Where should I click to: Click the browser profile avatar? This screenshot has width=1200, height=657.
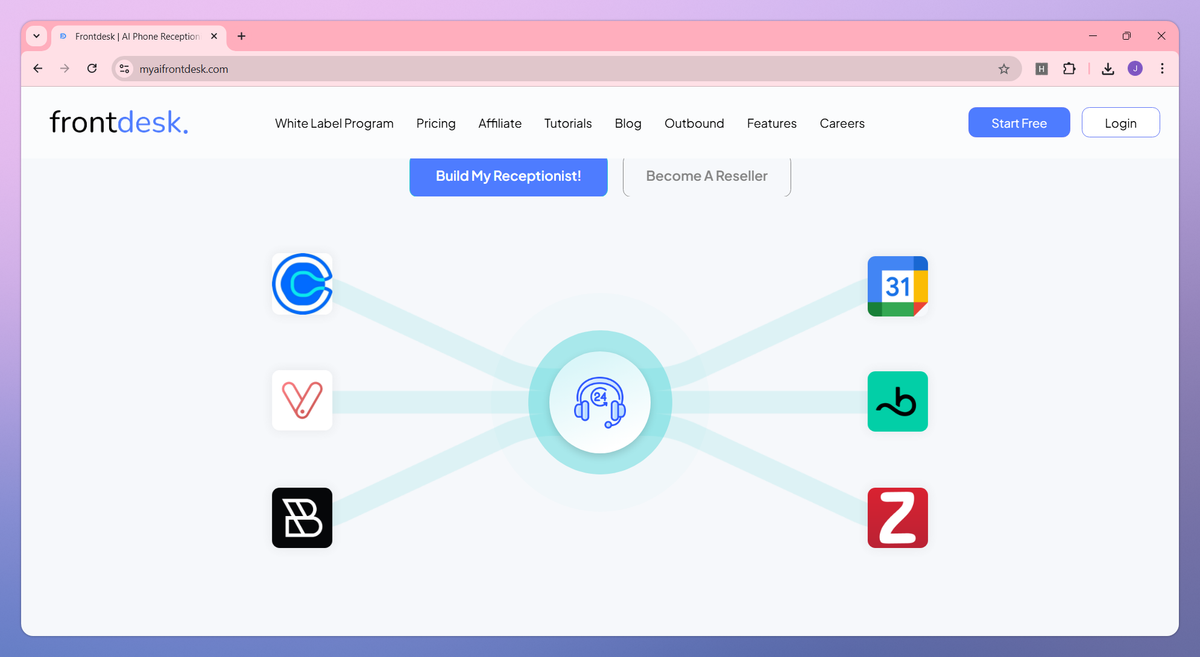click(1134, 69)
